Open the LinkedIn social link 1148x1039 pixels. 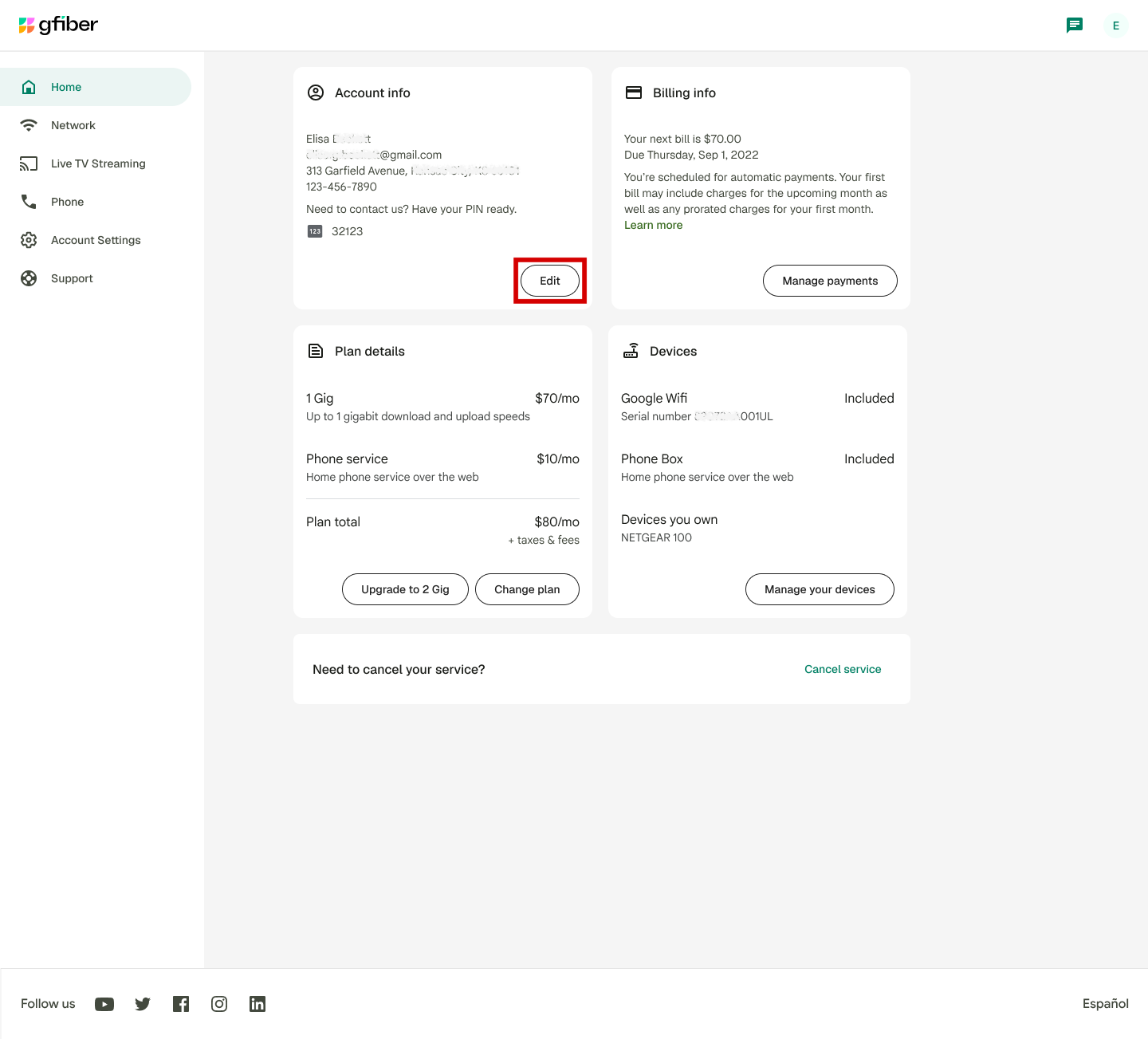tap(258, 1004)
